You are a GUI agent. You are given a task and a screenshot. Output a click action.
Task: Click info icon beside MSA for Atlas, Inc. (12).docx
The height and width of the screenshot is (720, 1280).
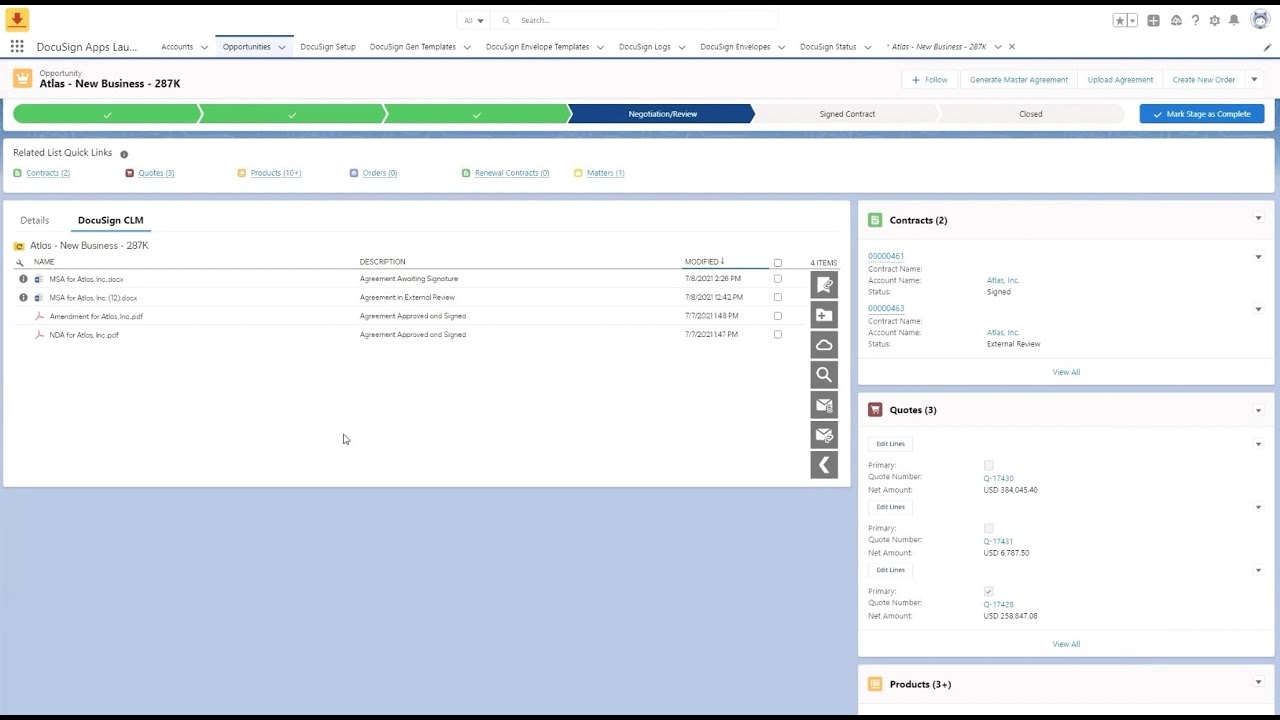[23, 298]
